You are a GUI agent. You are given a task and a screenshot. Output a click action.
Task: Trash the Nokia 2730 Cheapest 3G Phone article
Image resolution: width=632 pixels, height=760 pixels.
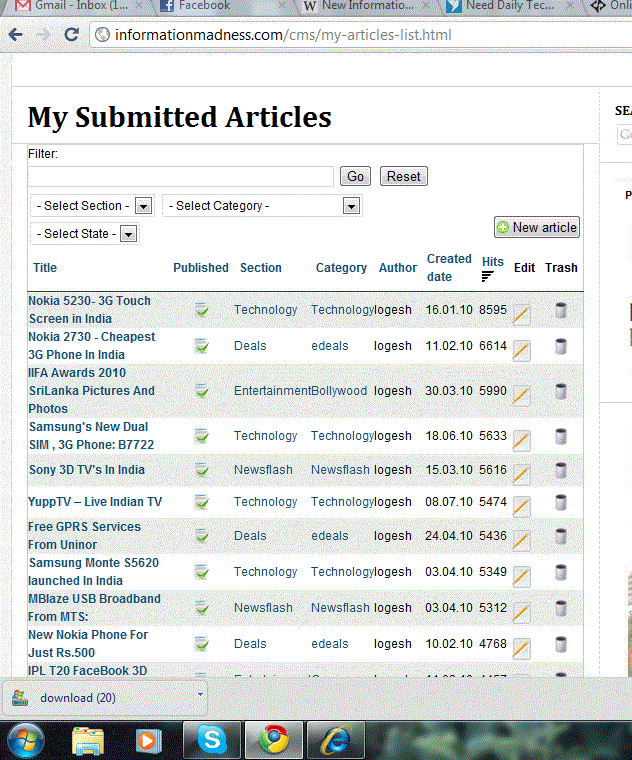coord(561,346)
